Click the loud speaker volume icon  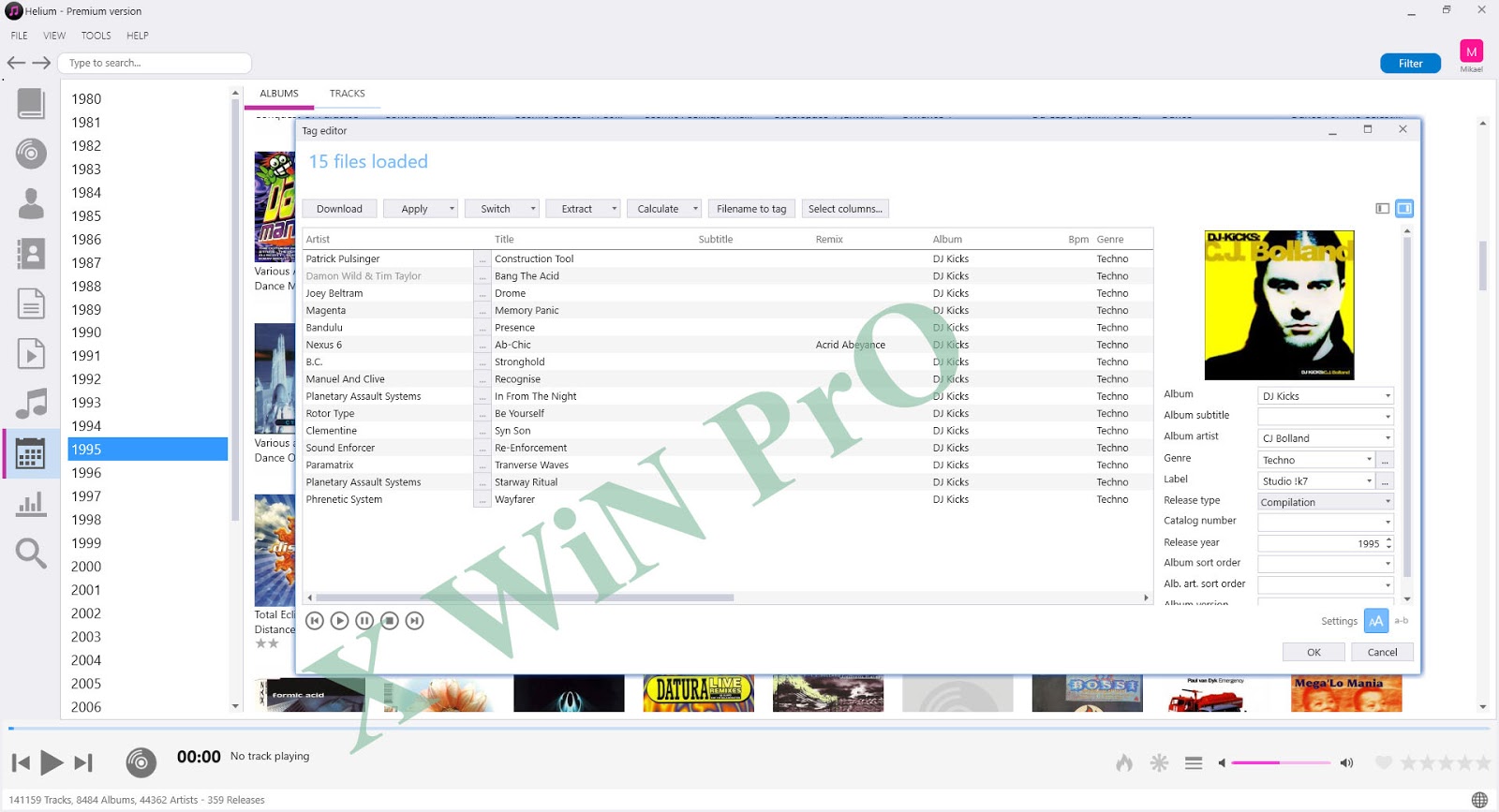pos(1346,762)
